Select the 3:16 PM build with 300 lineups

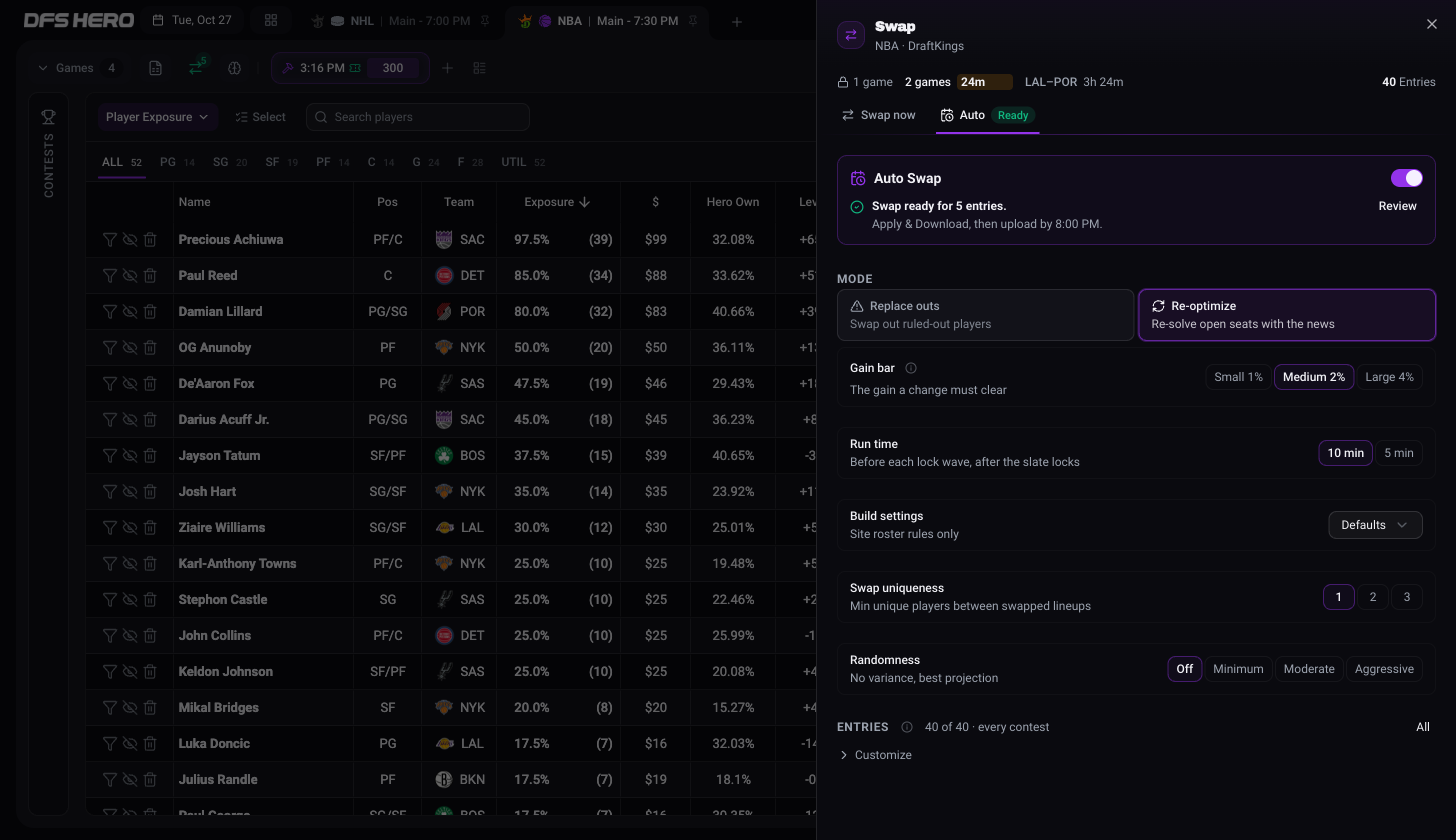pyautogui.click(x=350, y=68)
